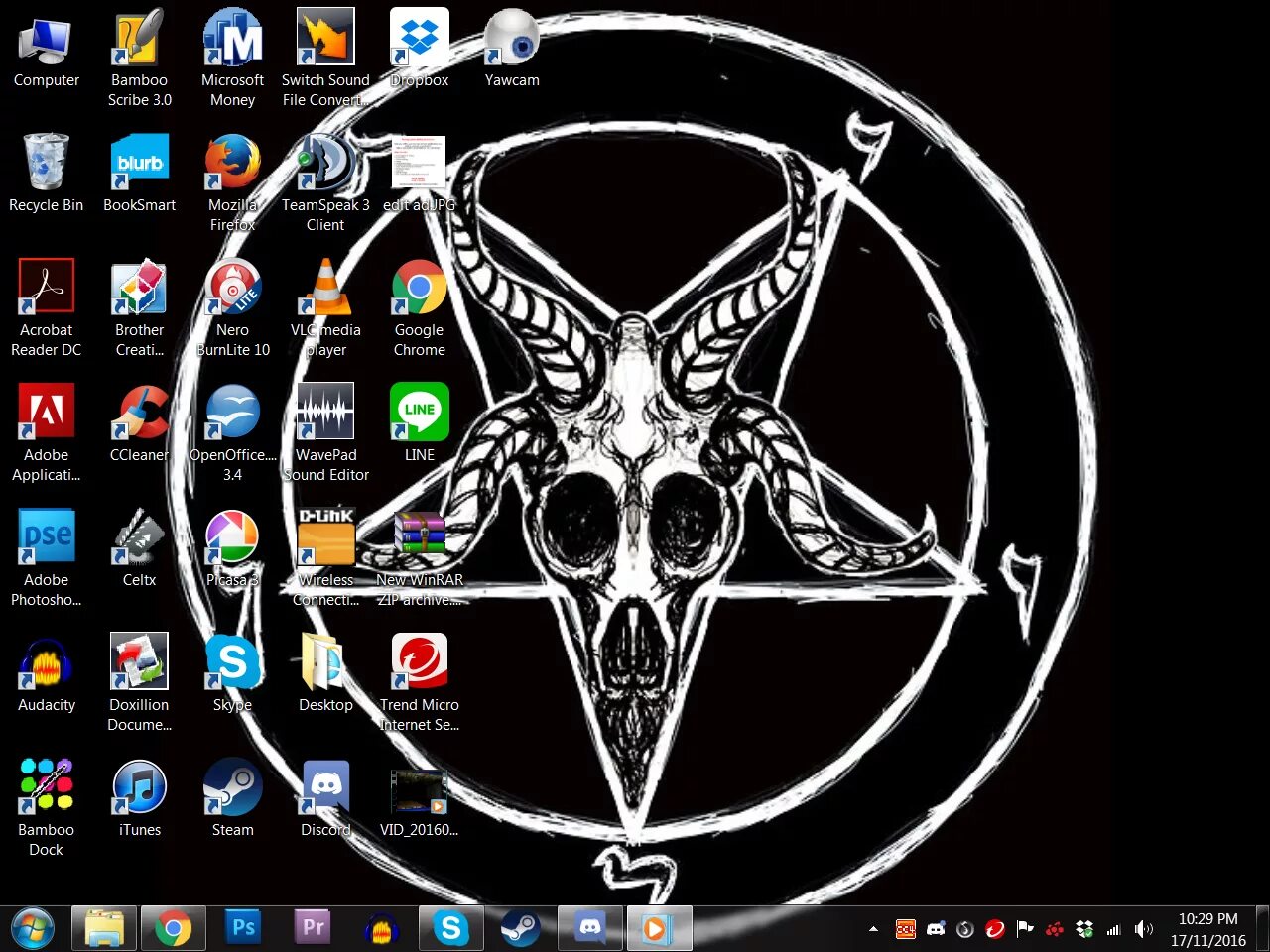Select the Mozilla Firefox desktop shortcut
This screenshot has height=952, width=1270.
click(x=232, y=184)
